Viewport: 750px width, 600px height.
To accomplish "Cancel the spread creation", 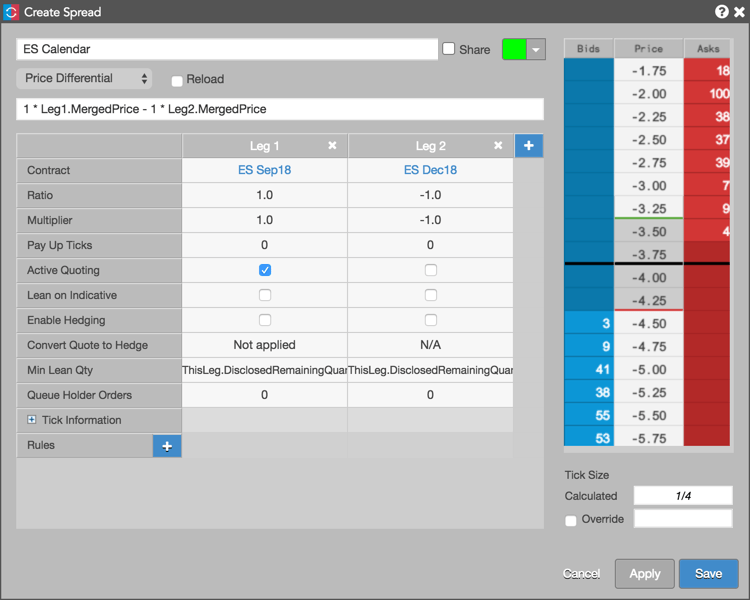I will tap(581, 574).
